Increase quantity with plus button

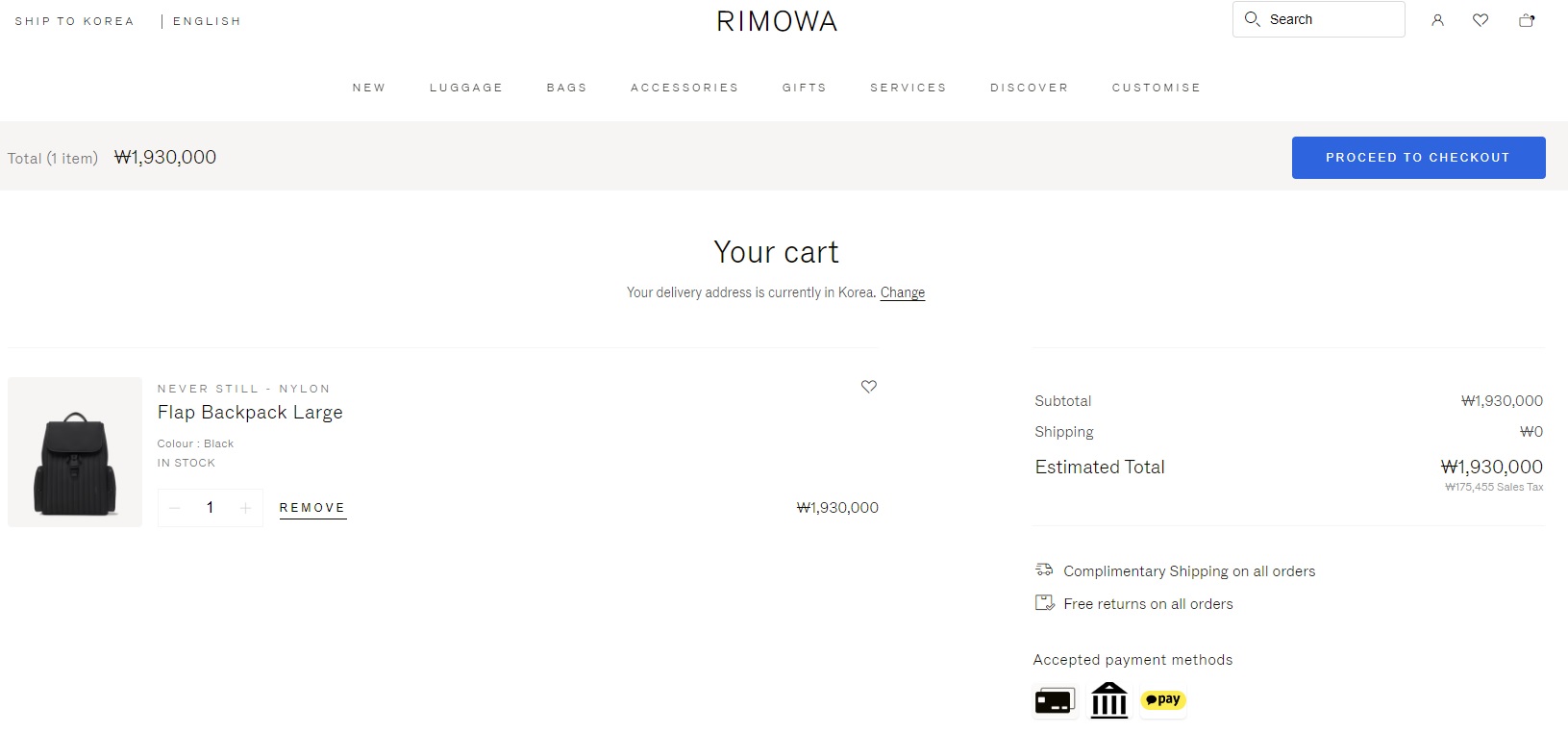245,508
